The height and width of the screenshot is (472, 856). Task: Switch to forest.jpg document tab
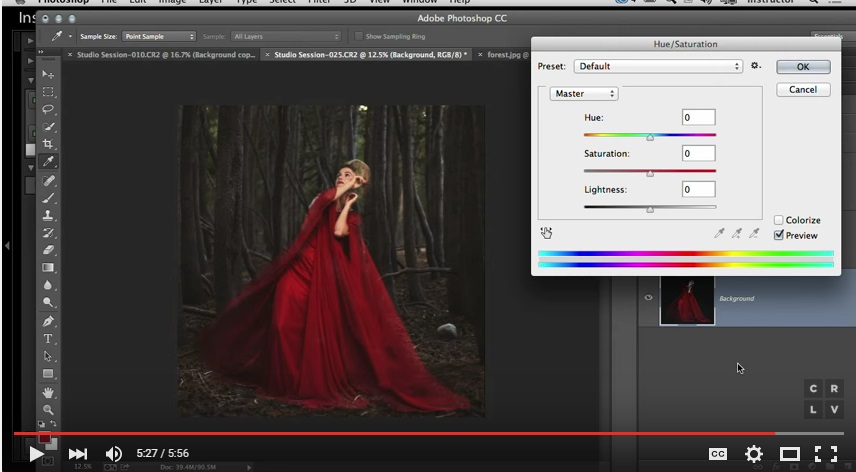coord(502,55)
